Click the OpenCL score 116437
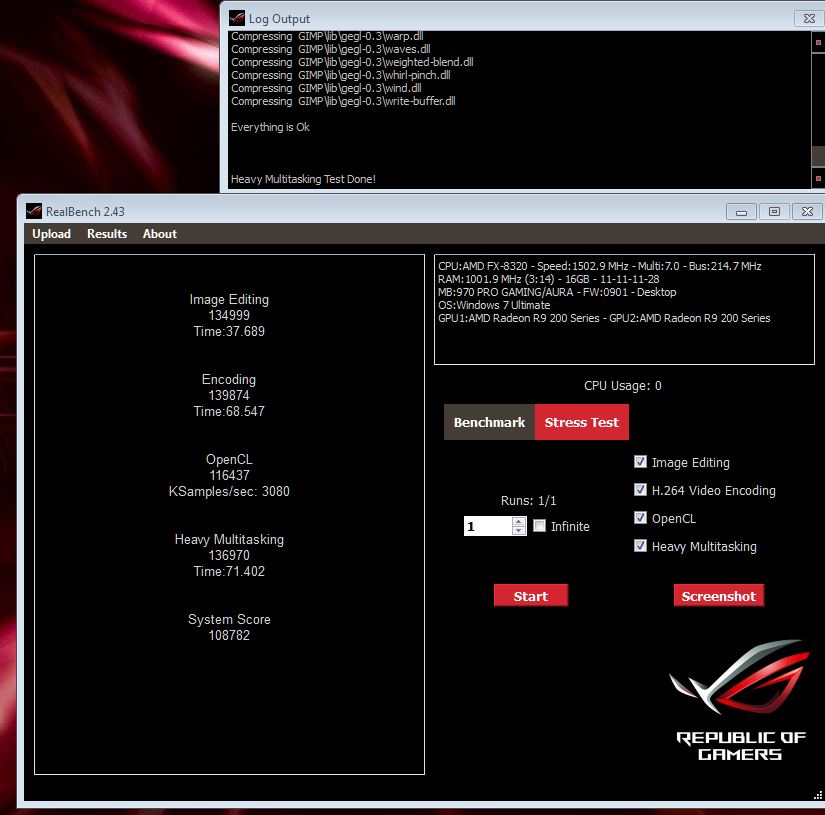This screenshot has width=825, height=815. pos(229,475)
